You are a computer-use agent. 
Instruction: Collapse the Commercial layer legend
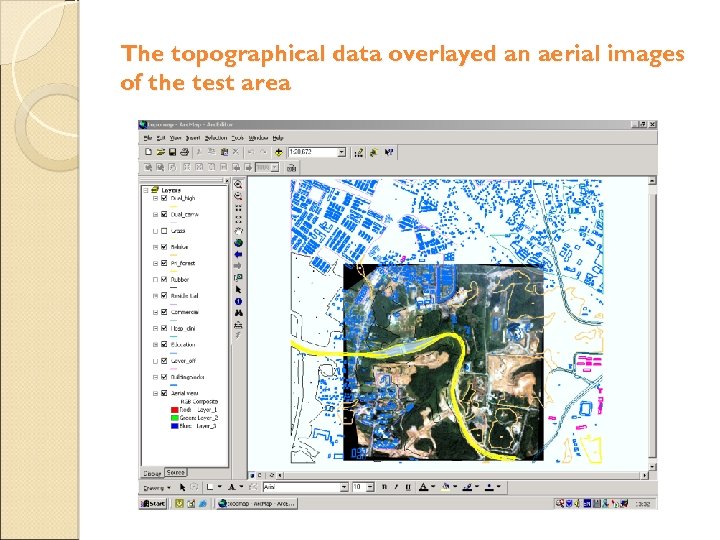coord(155,312)
